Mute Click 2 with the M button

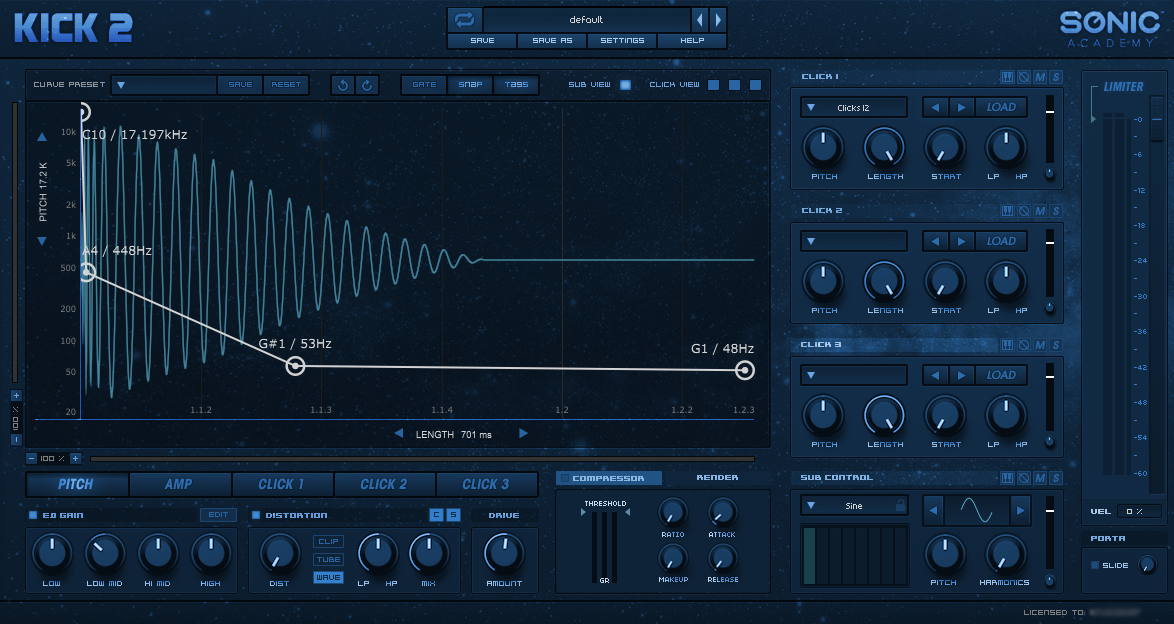(x=1040, y=211)
